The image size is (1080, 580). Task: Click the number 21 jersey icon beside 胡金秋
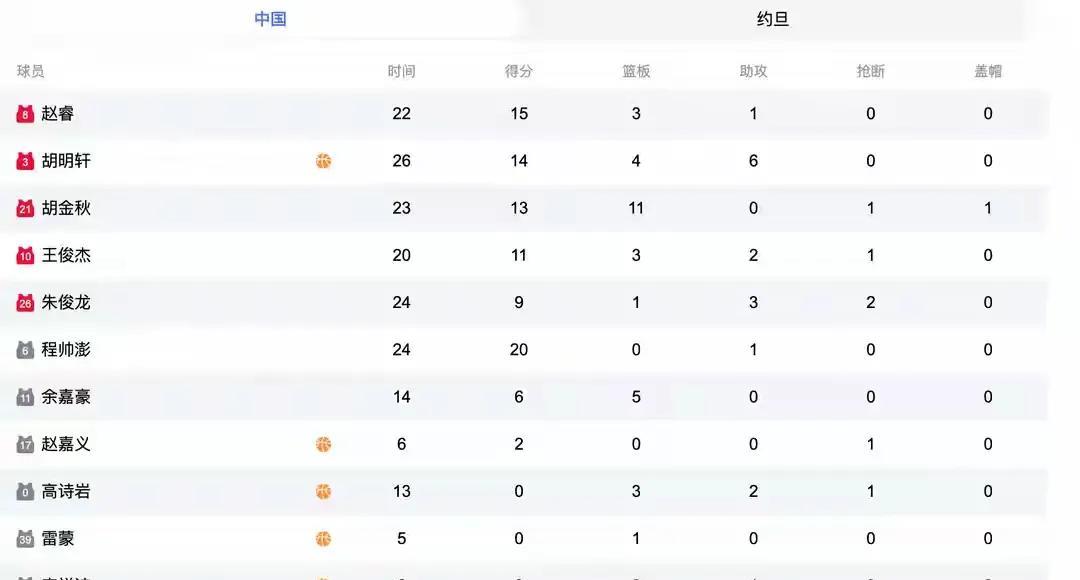click(x=26, y=209)
